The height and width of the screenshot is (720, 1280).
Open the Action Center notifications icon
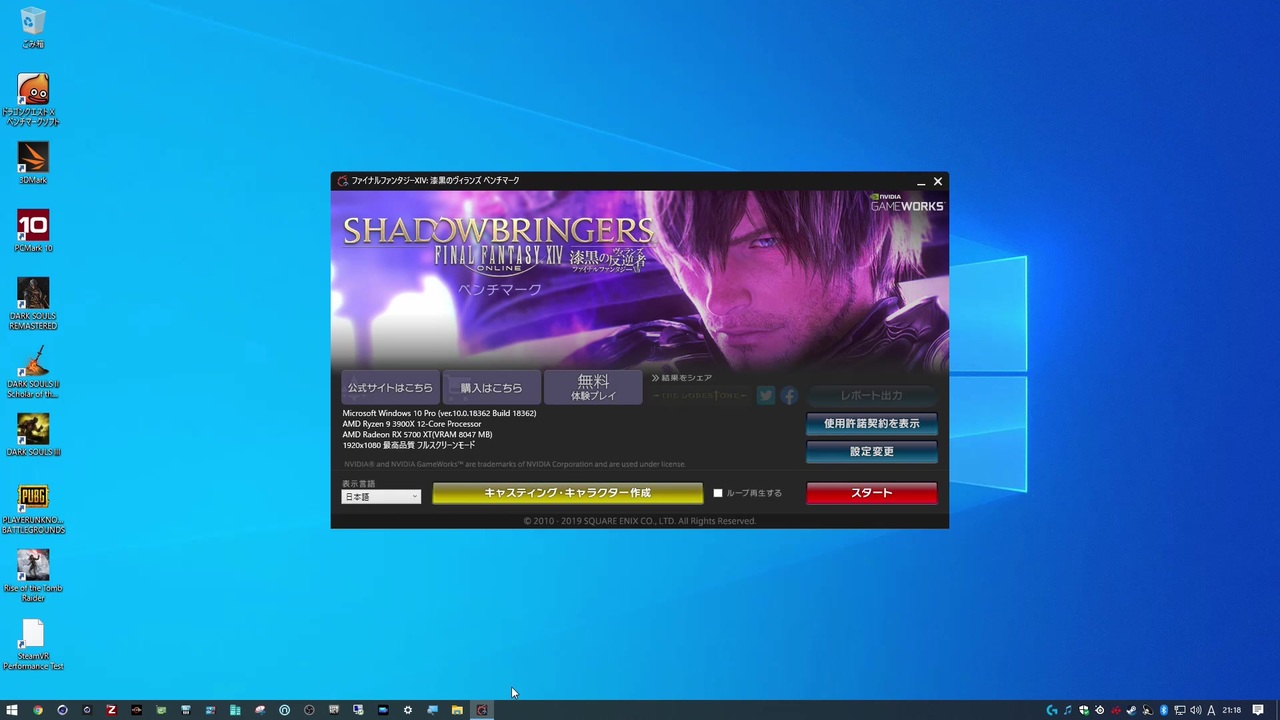point(1258,710)
